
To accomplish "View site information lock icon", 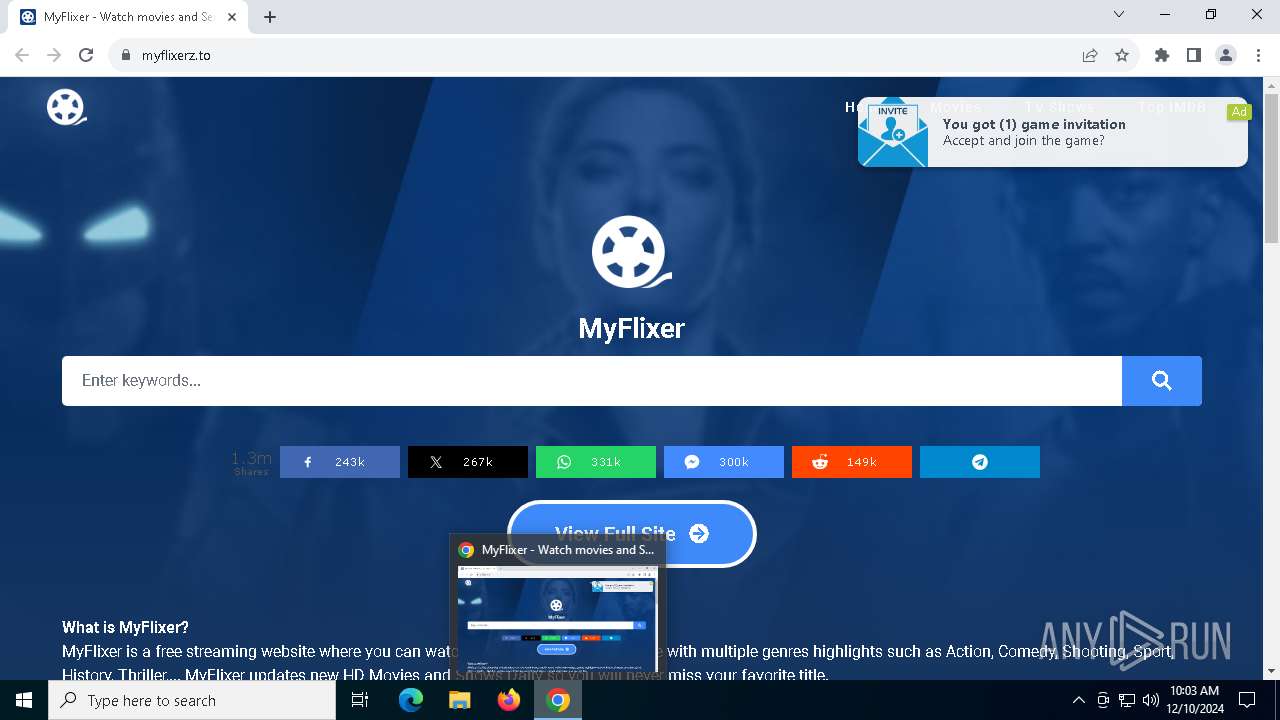I will [125, 55].
